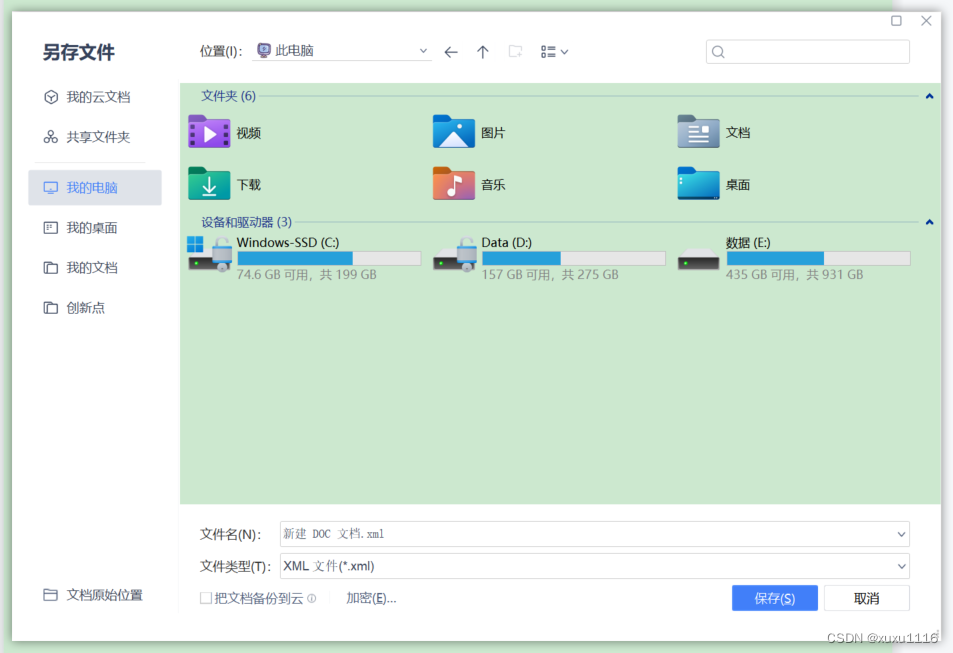953x653 pixels.
Task: Select 我的电脑 in the sidebar
Action: tap(95, 188)
